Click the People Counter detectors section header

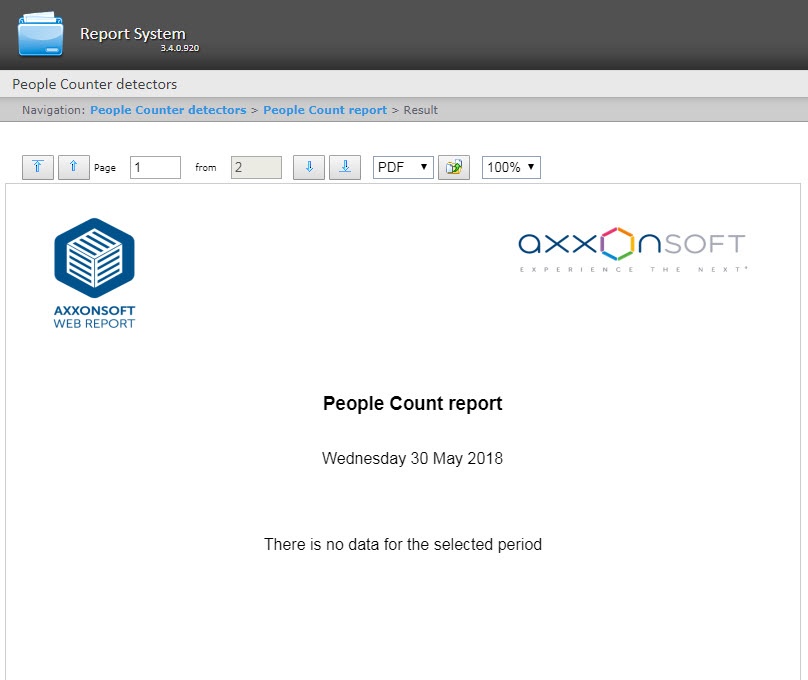point(94,84)
